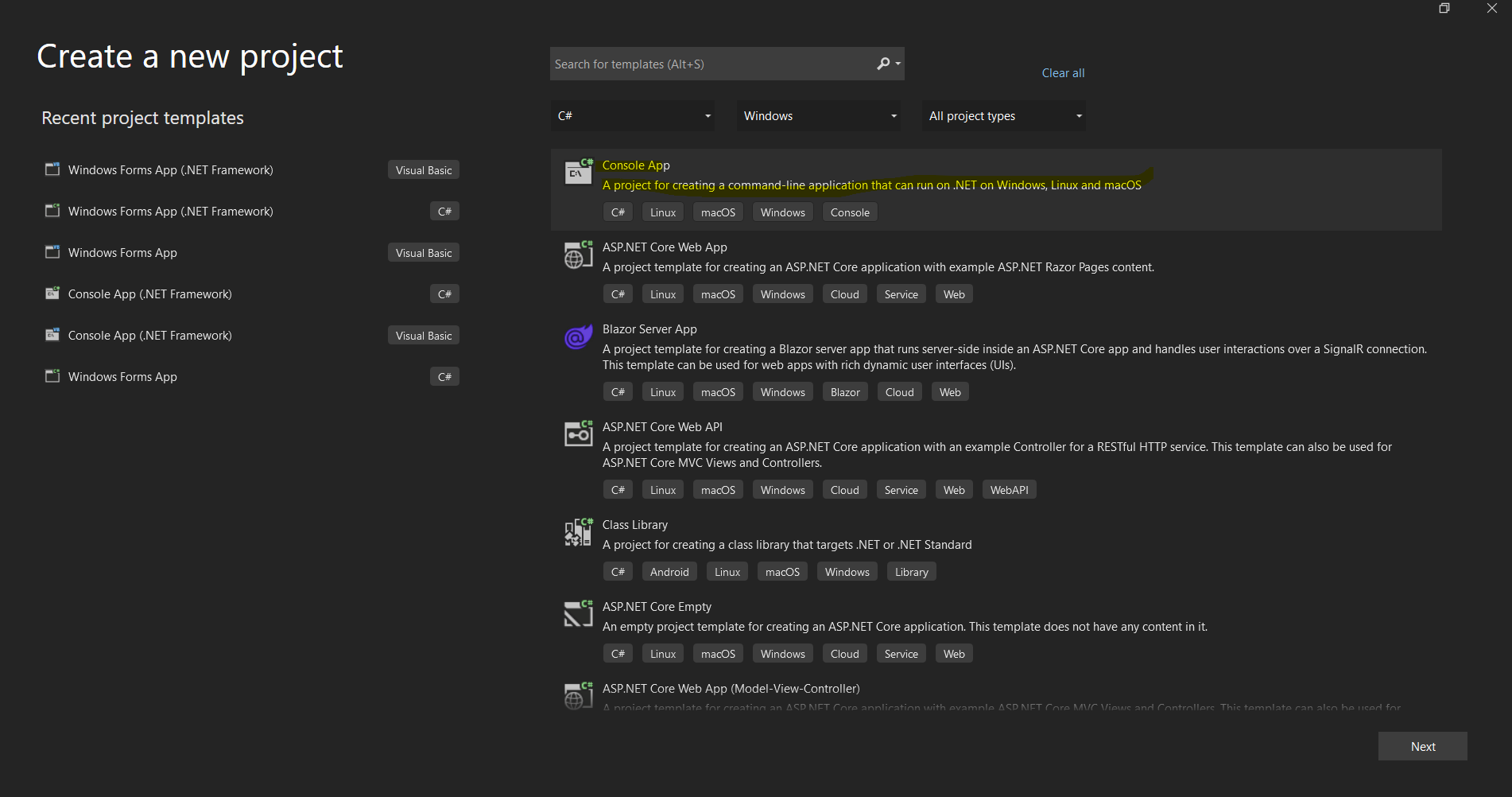Choose recent Console App (.NET Framework) C# template
Screen dimensions: 1512x797
point(150,294)
